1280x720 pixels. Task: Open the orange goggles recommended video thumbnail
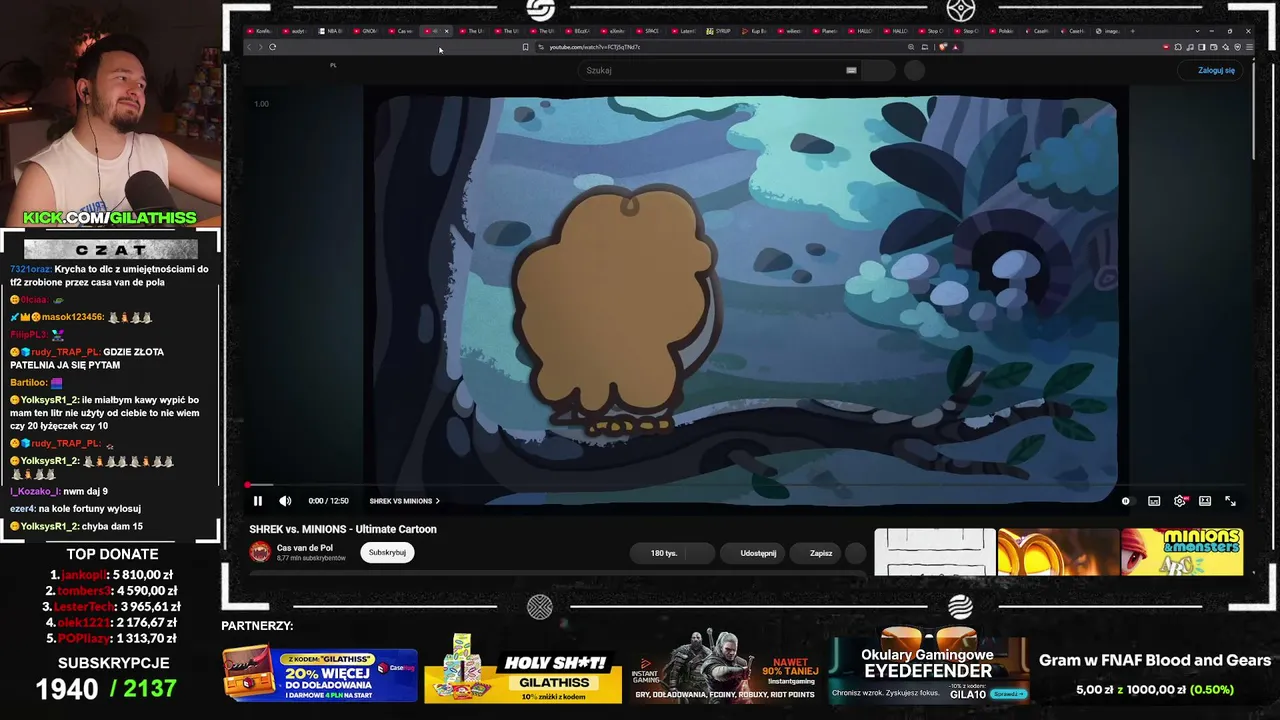click(1058, 552)
